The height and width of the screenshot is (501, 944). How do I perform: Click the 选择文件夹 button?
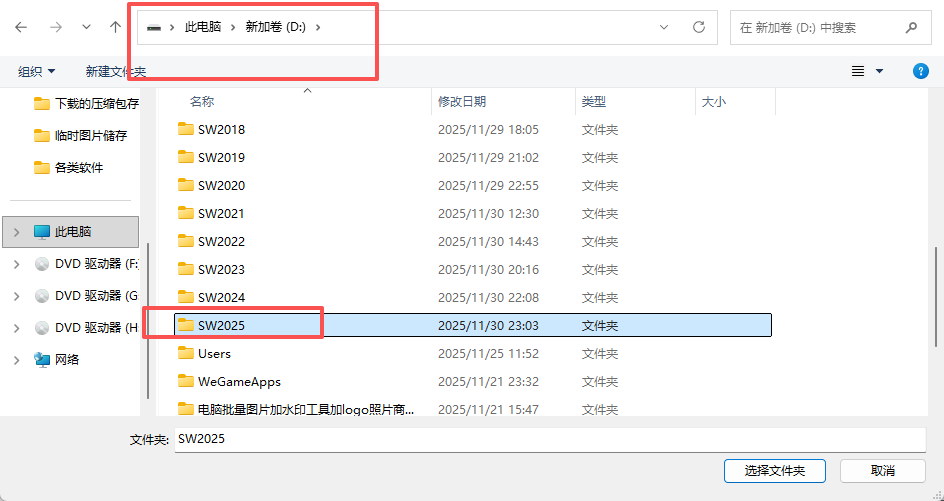[775, 471]
